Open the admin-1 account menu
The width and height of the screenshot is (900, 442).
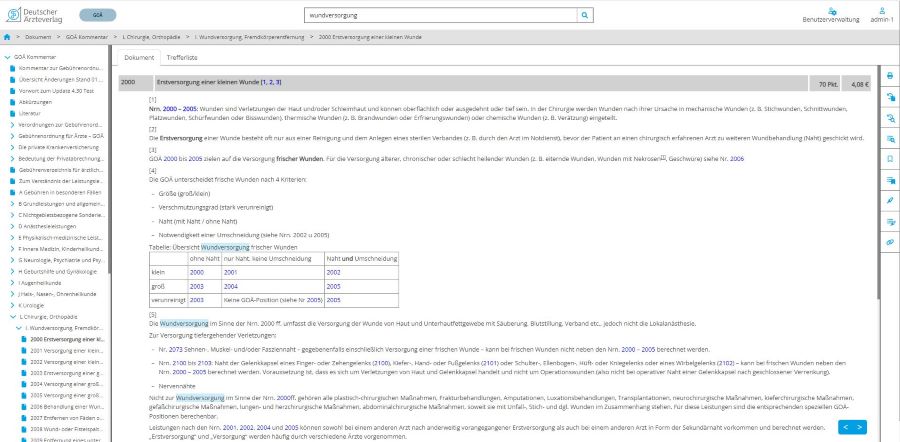[x=881, y=15]
